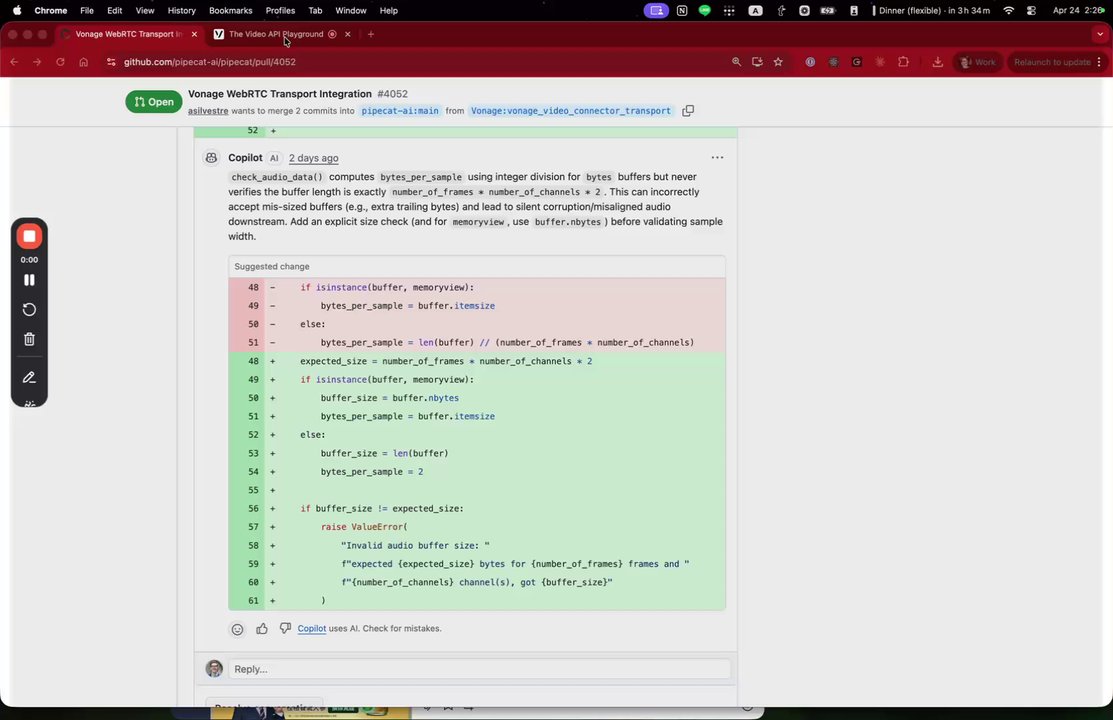Viewport: 1113px width, 720px height.
Task: Open the Wi-Fi status menu
Action: (x=1008, y=11)
